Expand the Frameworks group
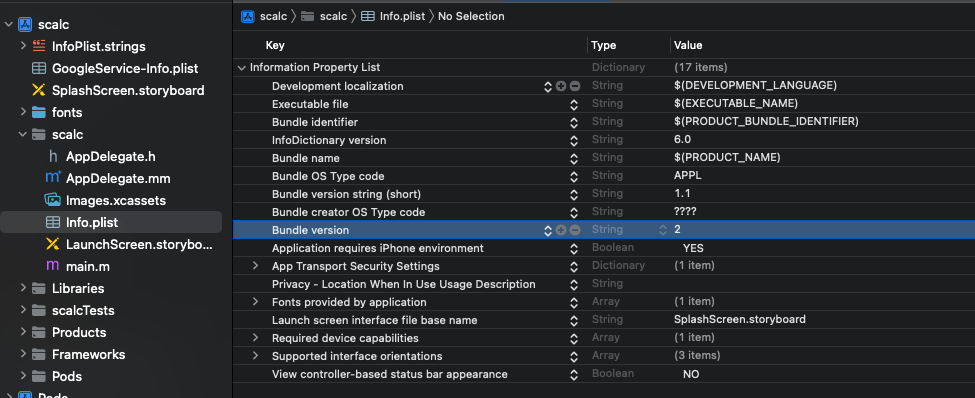The height and width of the screenshot is (398, 975). pos(23,354)
